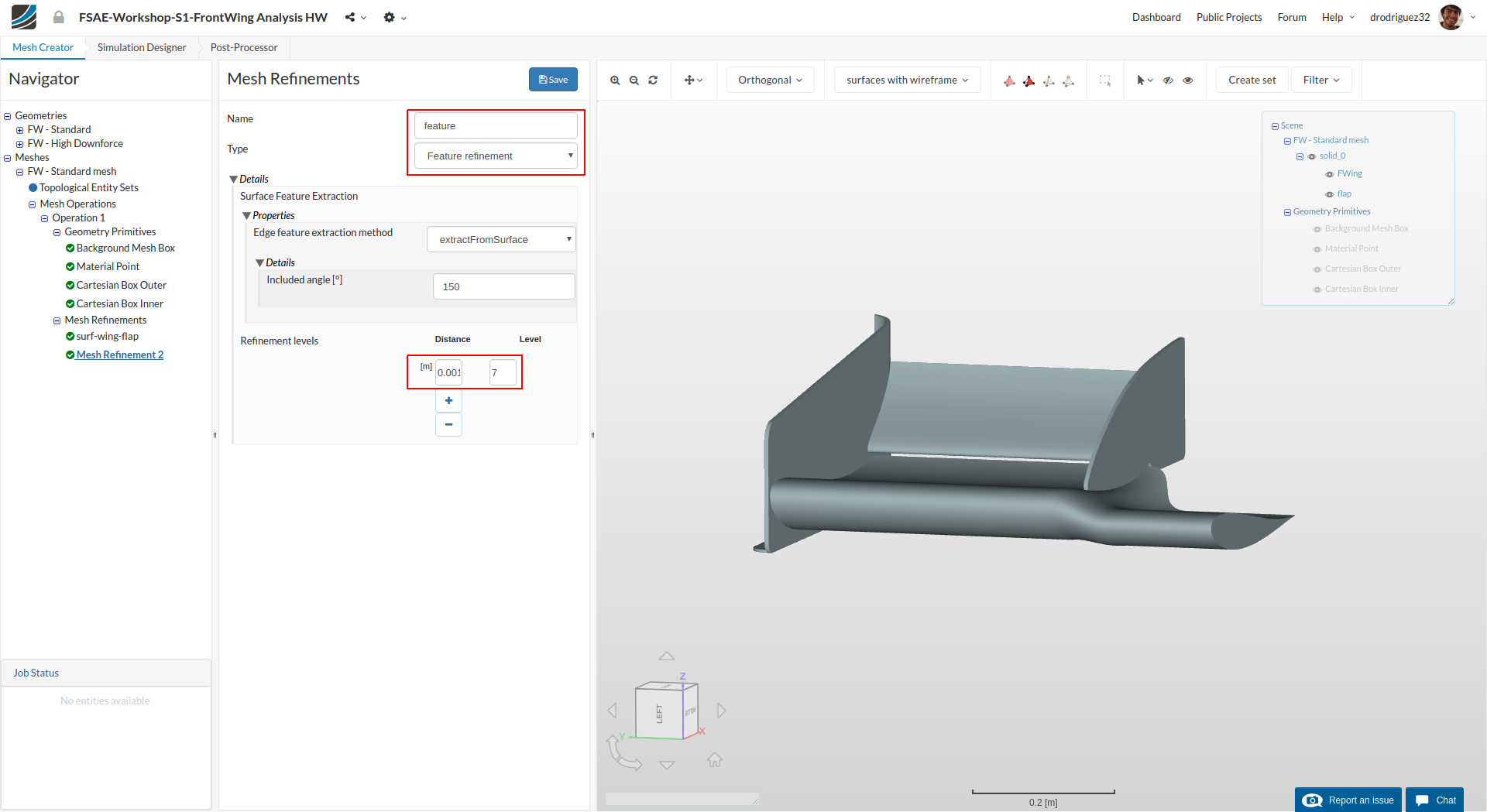Click the share project icon

(x=351, y=17)
